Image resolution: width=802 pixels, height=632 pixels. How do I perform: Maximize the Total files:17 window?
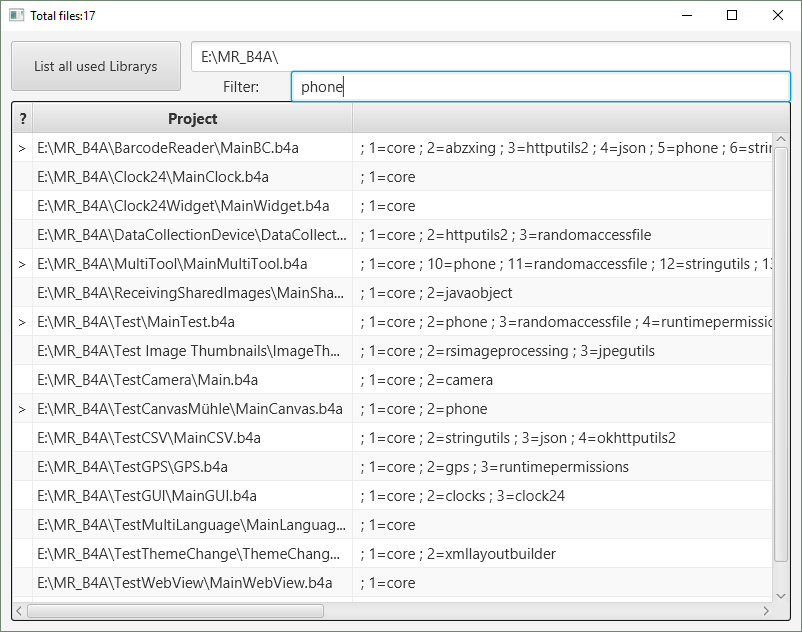(x=732, y=15)
